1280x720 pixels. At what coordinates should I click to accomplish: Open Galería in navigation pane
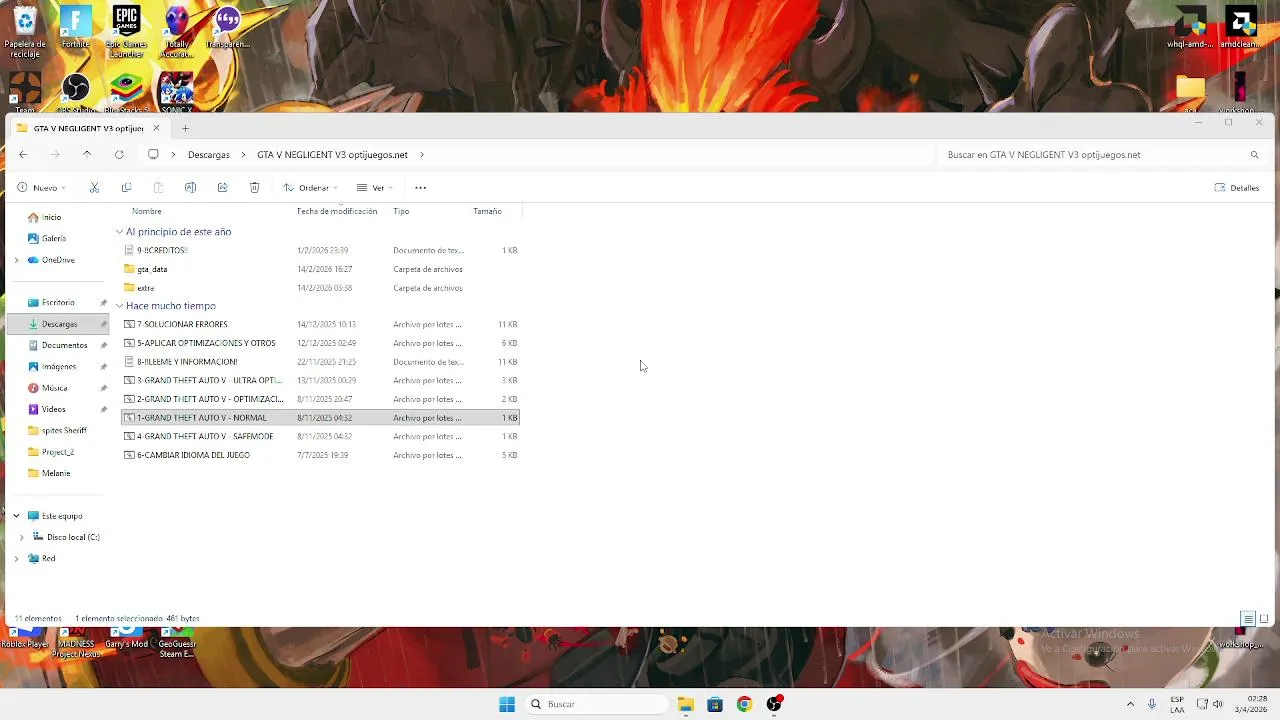point(47,238)
